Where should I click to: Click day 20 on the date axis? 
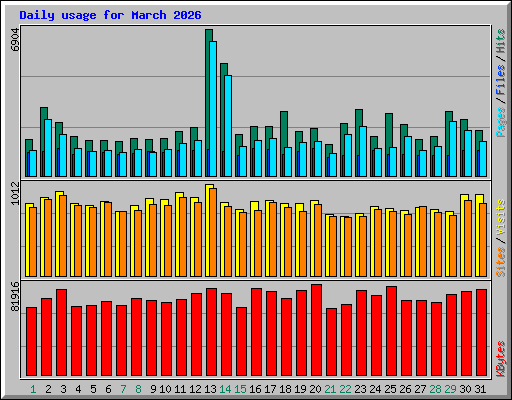[315, 389]
